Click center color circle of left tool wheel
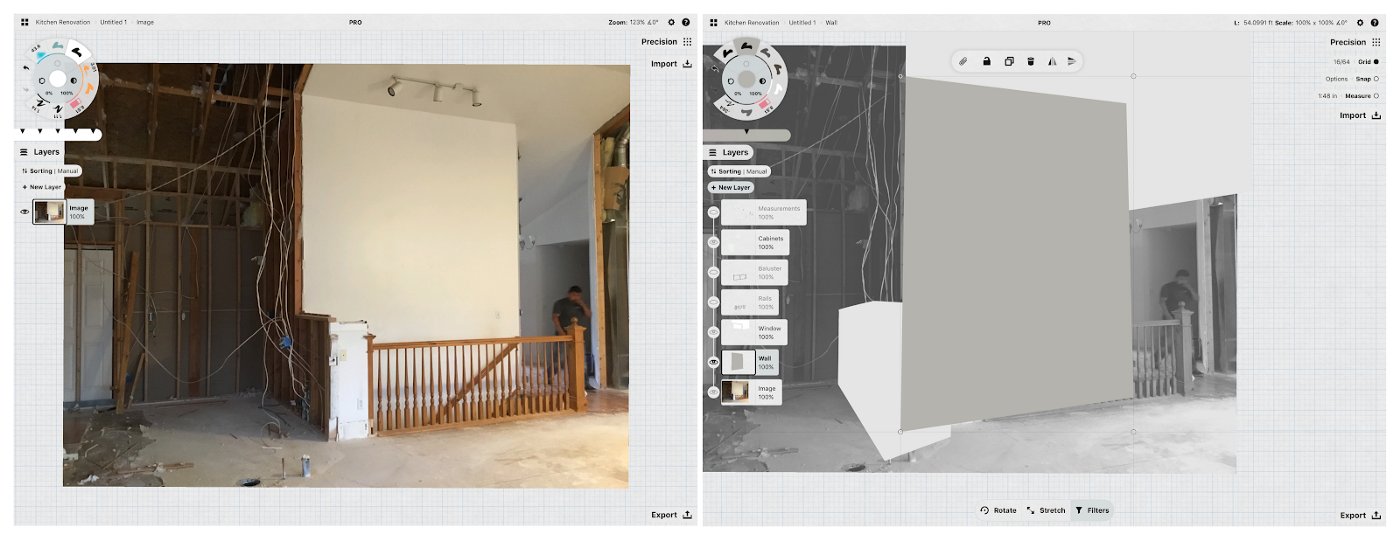 tap(58, 79)
